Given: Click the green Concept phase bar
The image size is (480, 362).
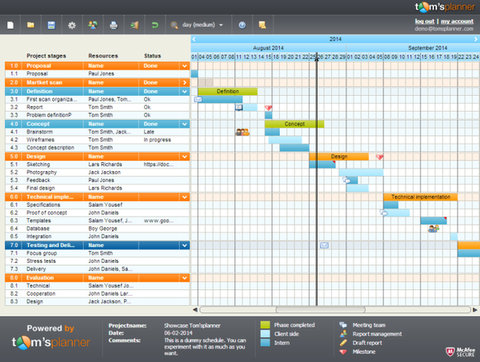Looking at the screenshot, I should 294,124.
